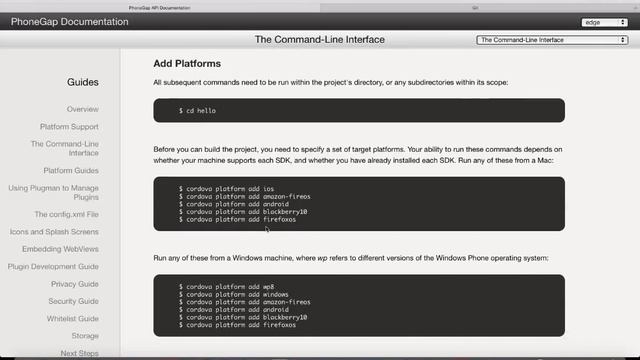640x360 pixels.
Task: Open Using Plugman to Manage Plugins
Action: click(53, 193)
